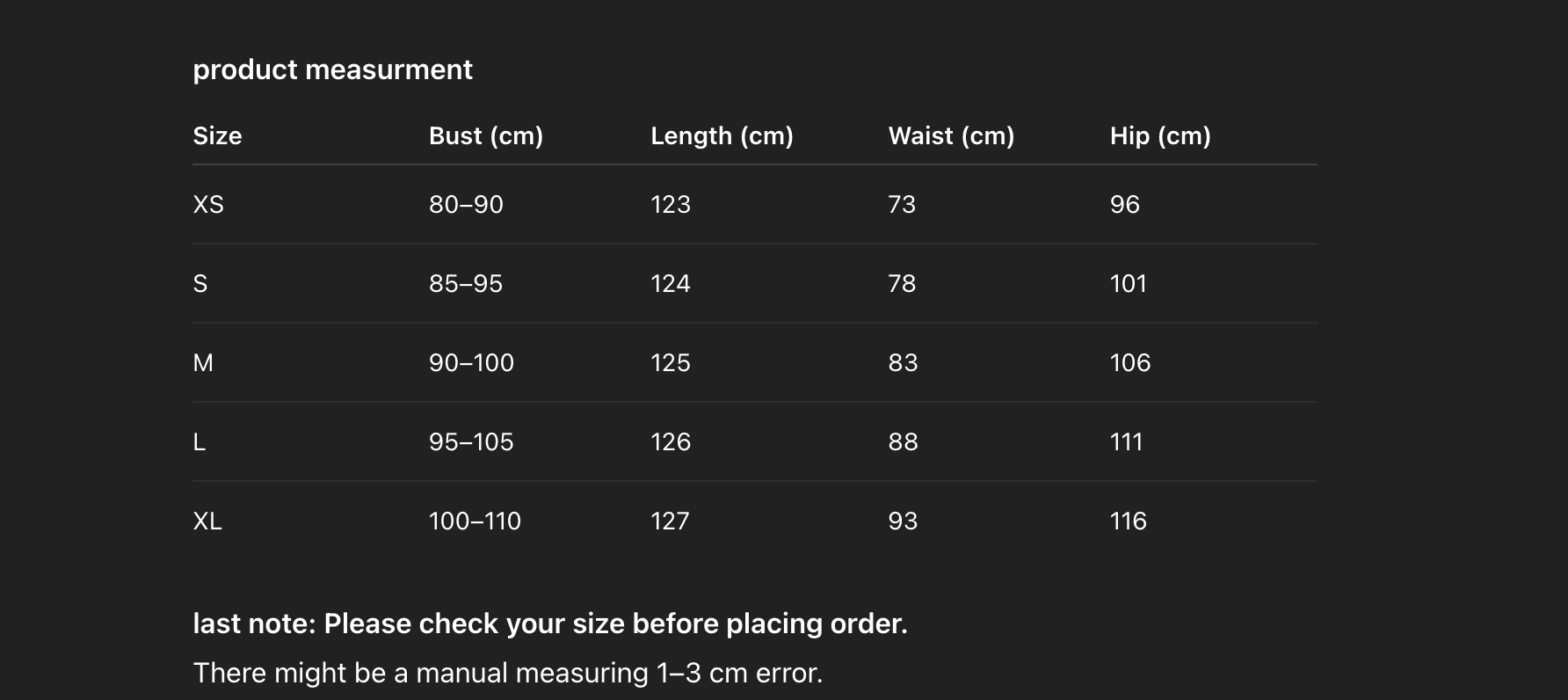Select the 83 waist value

point(903,362)
